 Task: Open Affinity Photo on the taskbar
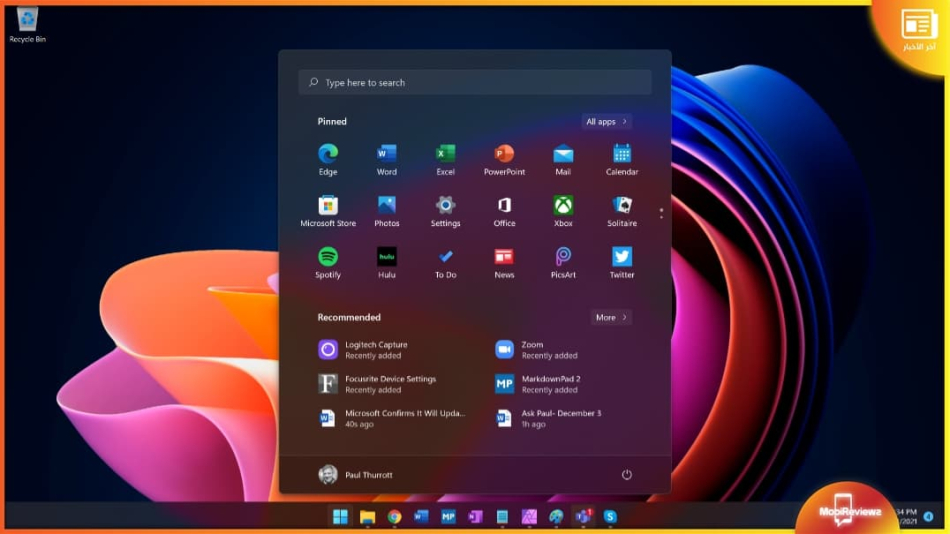click(529, 516)
